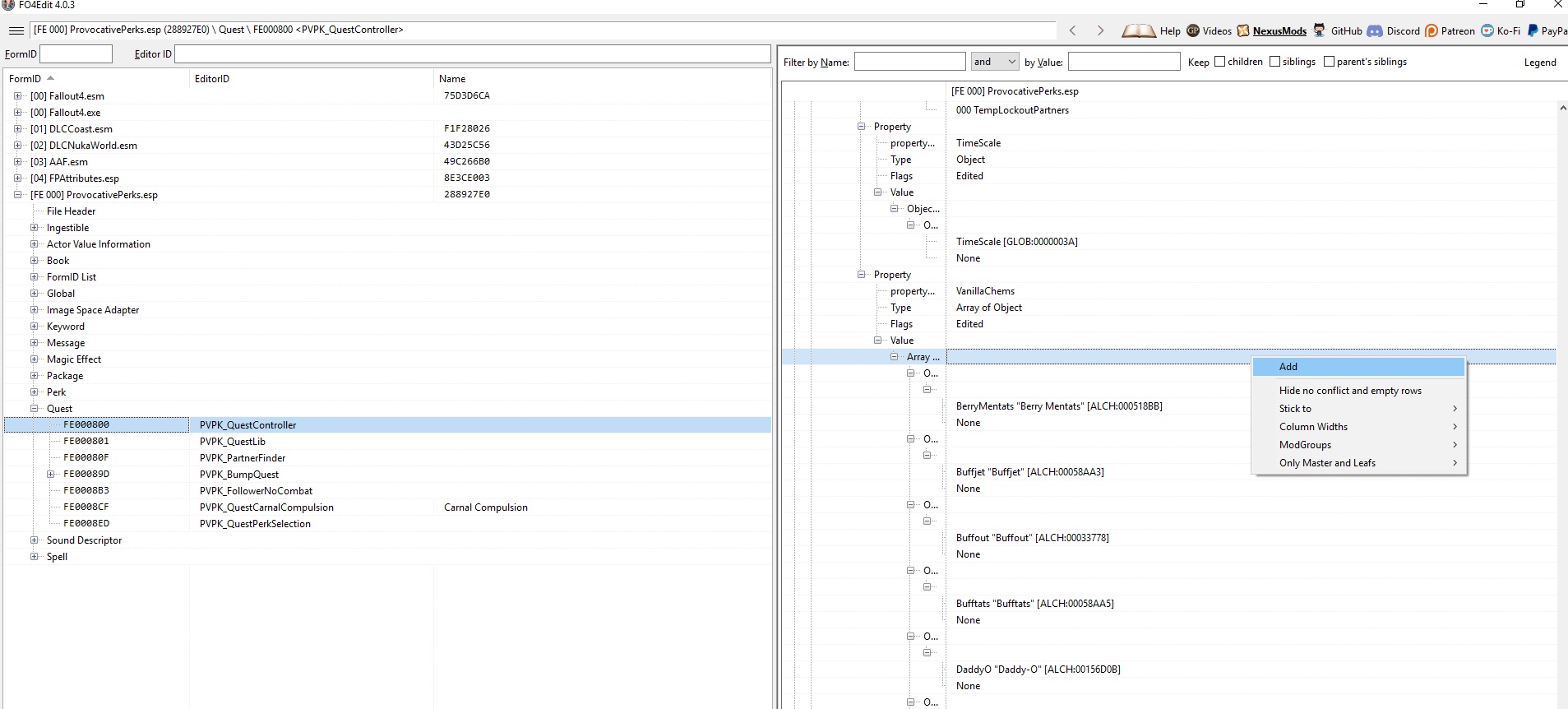Open Help book icon
1568x709 pixels.
(1139, 30)
